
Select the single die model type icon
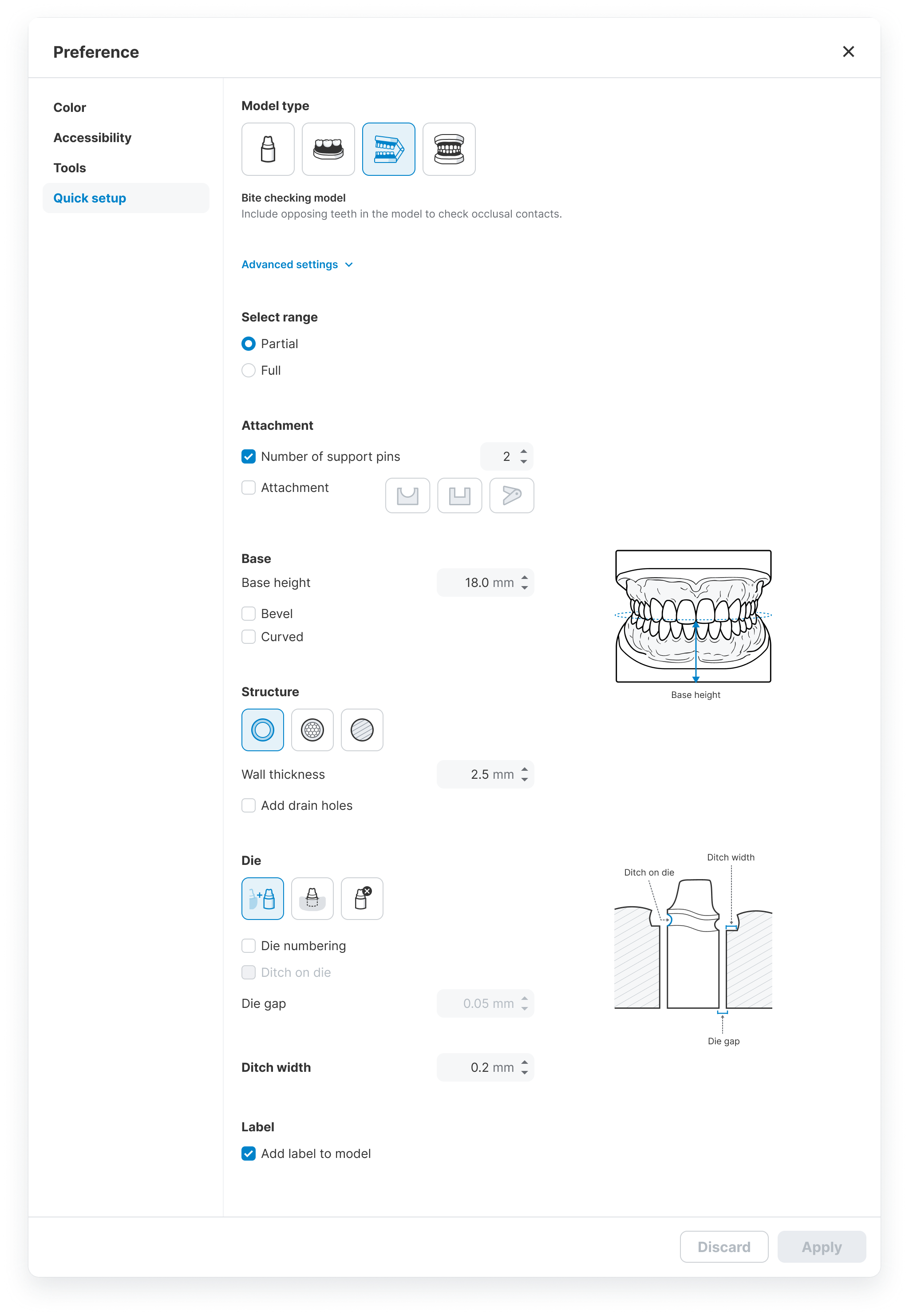[x=268, y=149]
